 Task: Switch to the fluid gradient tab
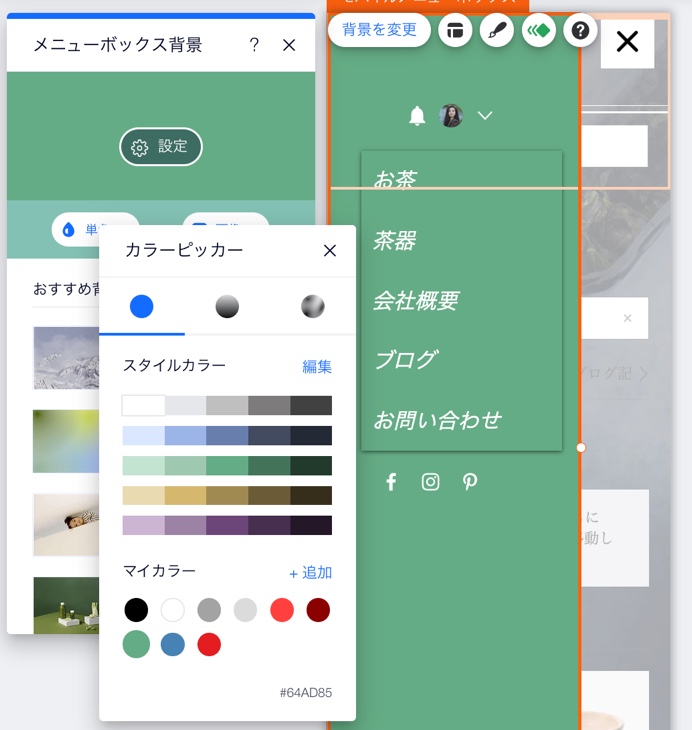[x=312, y=306]
